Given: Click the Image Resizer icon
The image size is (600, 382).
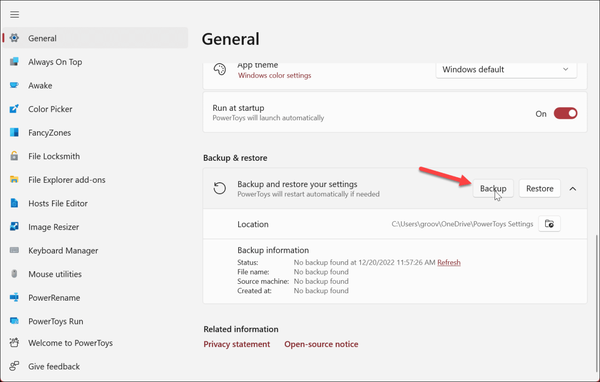Looking at the screenshot, I should (14, 227).
